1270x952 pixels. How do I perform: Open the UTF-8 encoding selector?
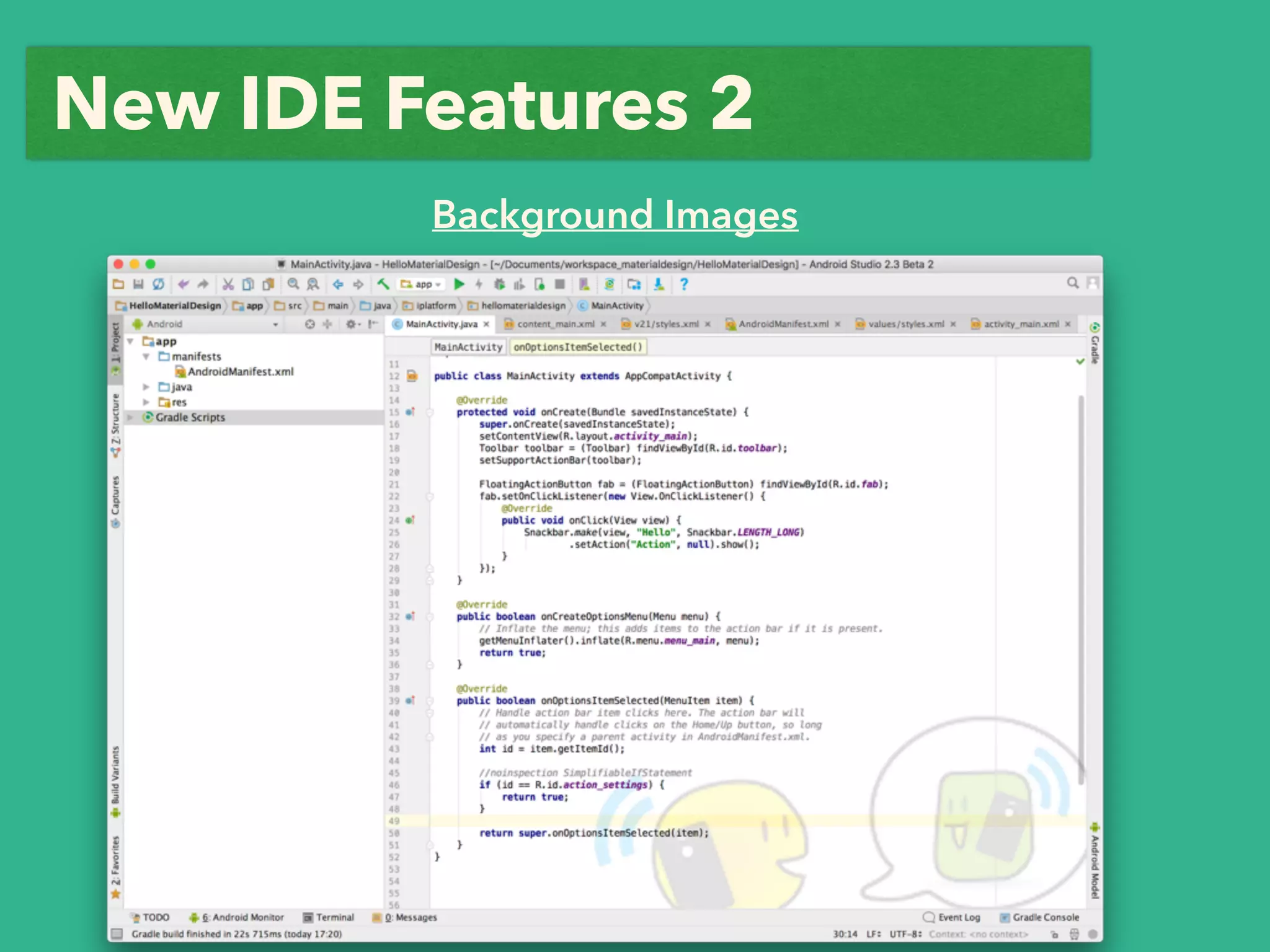pyautogui.click(x=906, y=934)
